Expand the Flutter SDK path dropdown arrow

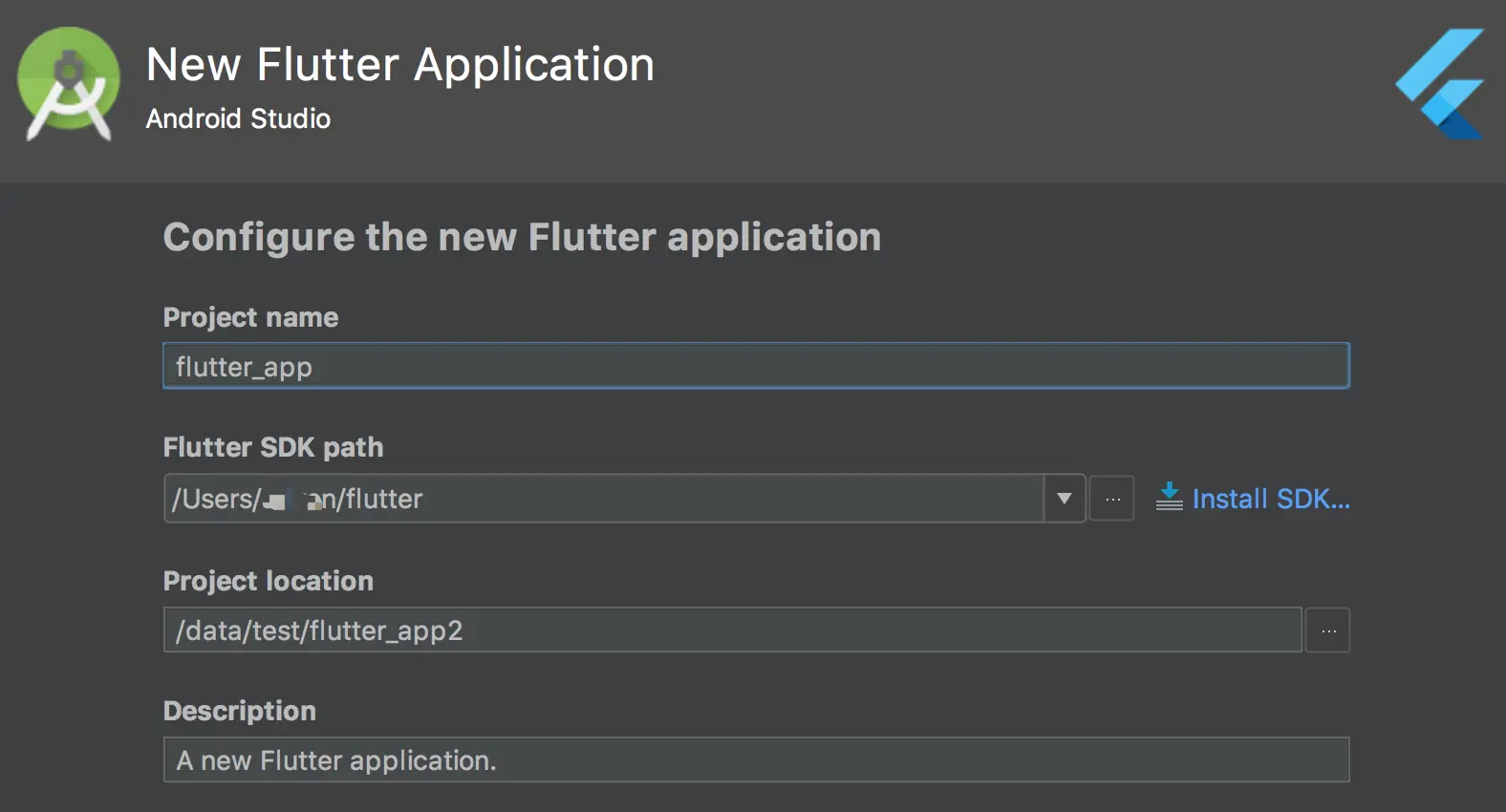click(x=1065, y=499)
